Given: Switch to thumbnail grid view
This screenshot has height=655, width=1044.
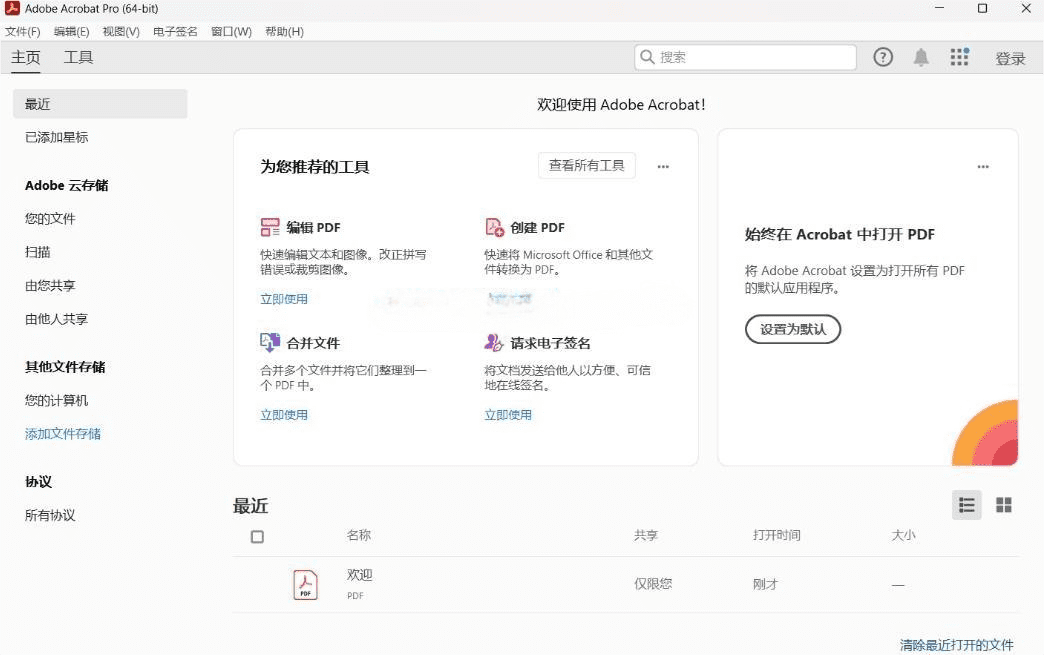Looking at the screenshot, I should coord(1003,505).
